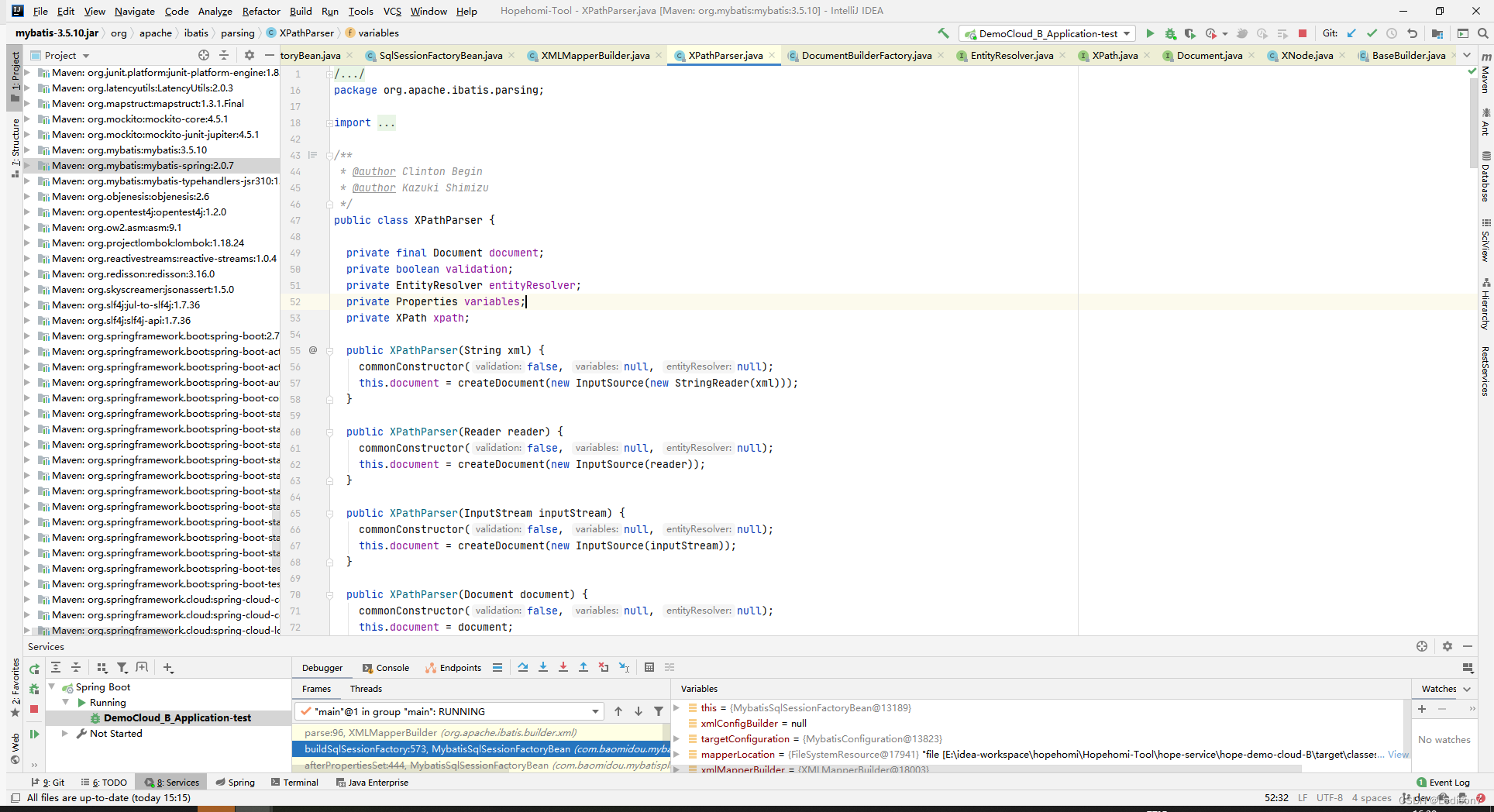Run to cursor in debugger toolbar
Image resolution: width=1494 pixels, height=812 pixels.
(x=624, y=667)
